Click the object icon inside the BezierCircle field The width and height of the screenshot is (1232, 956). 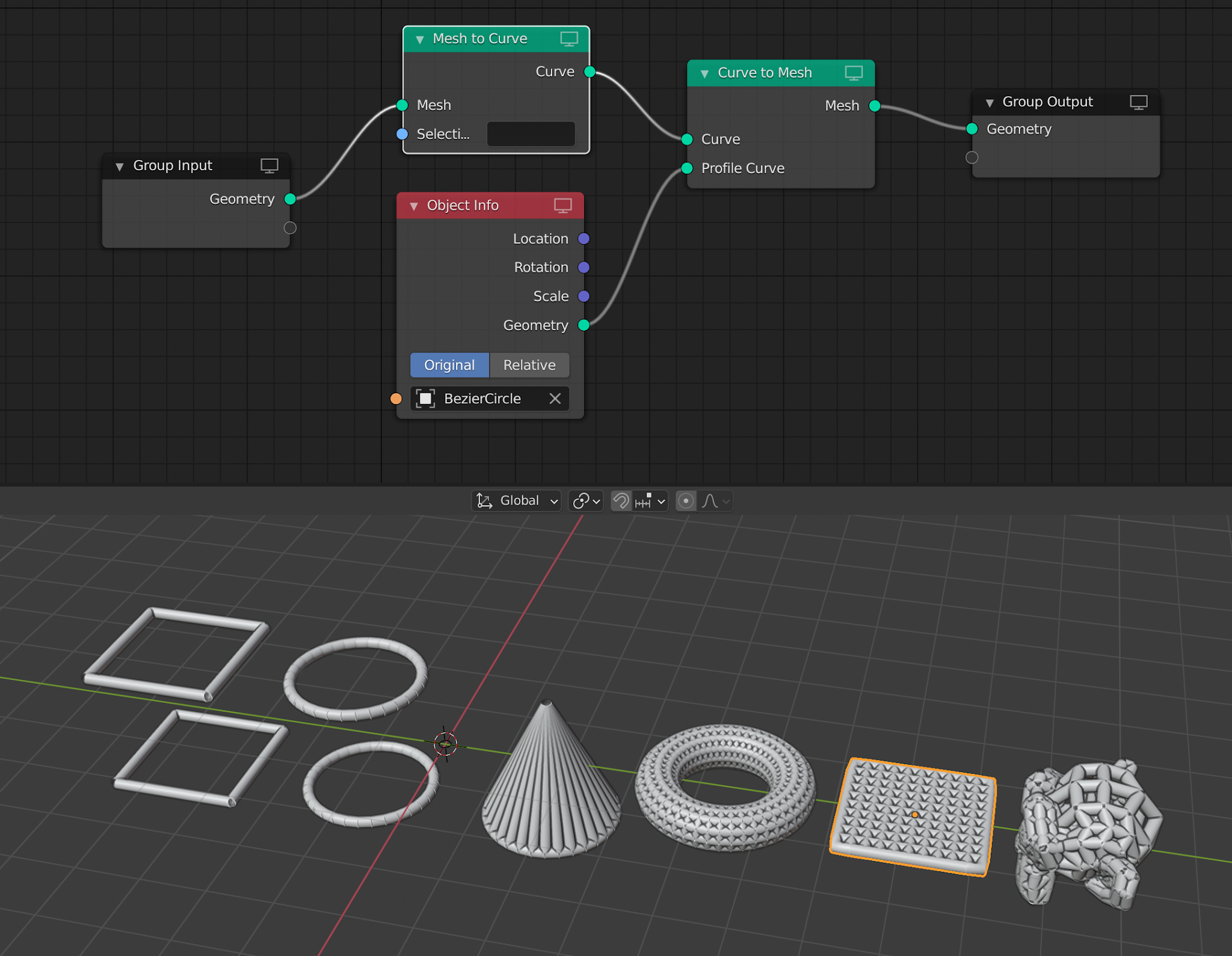425,398
